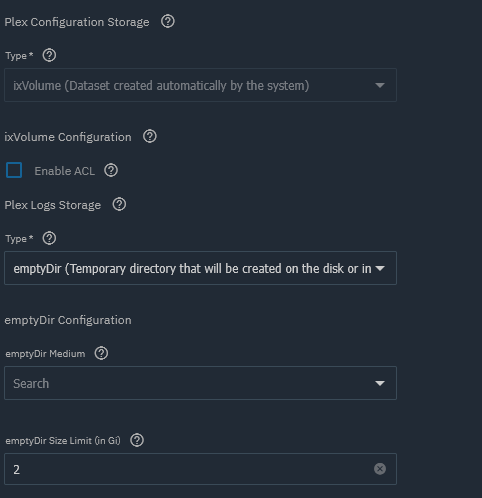
Task: Open help for Plex Configuration Storage
Action: click(168, 22)
